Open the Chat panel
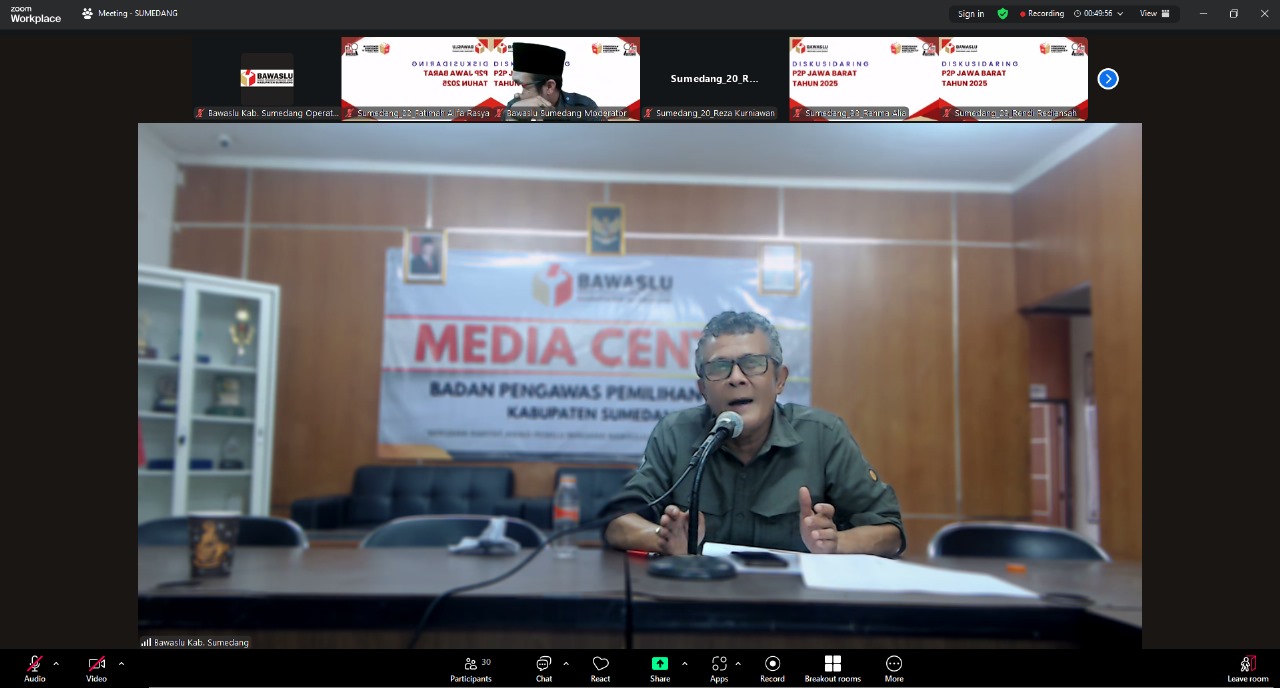The image size is (1280, 688). (543, 668)
